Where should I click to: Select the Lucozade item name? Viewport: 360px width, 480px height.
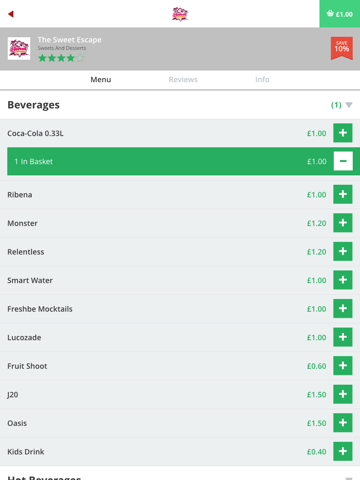[24, 338]
